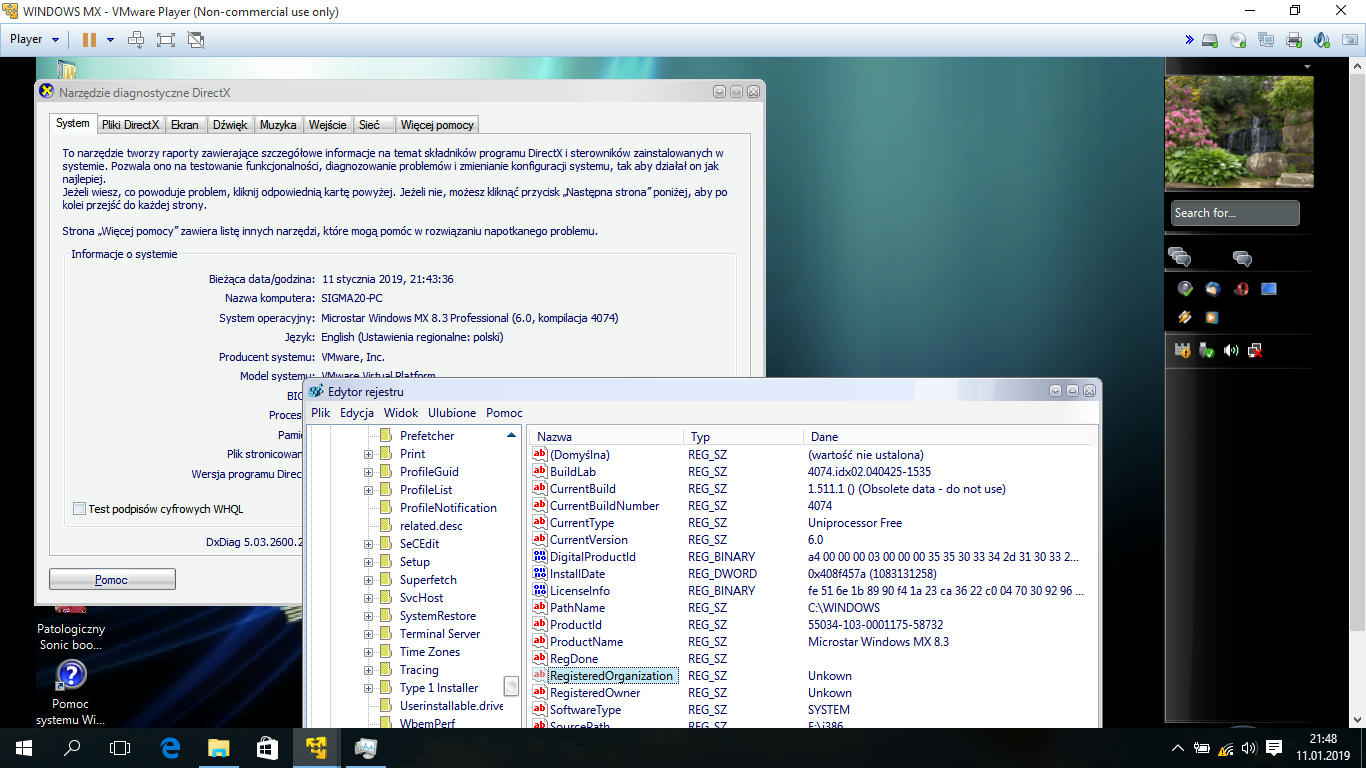Click the triple chat bubbles sidebar icon
The height and width of the screenshot is (768, 1366).
(x=1179, y=258)
